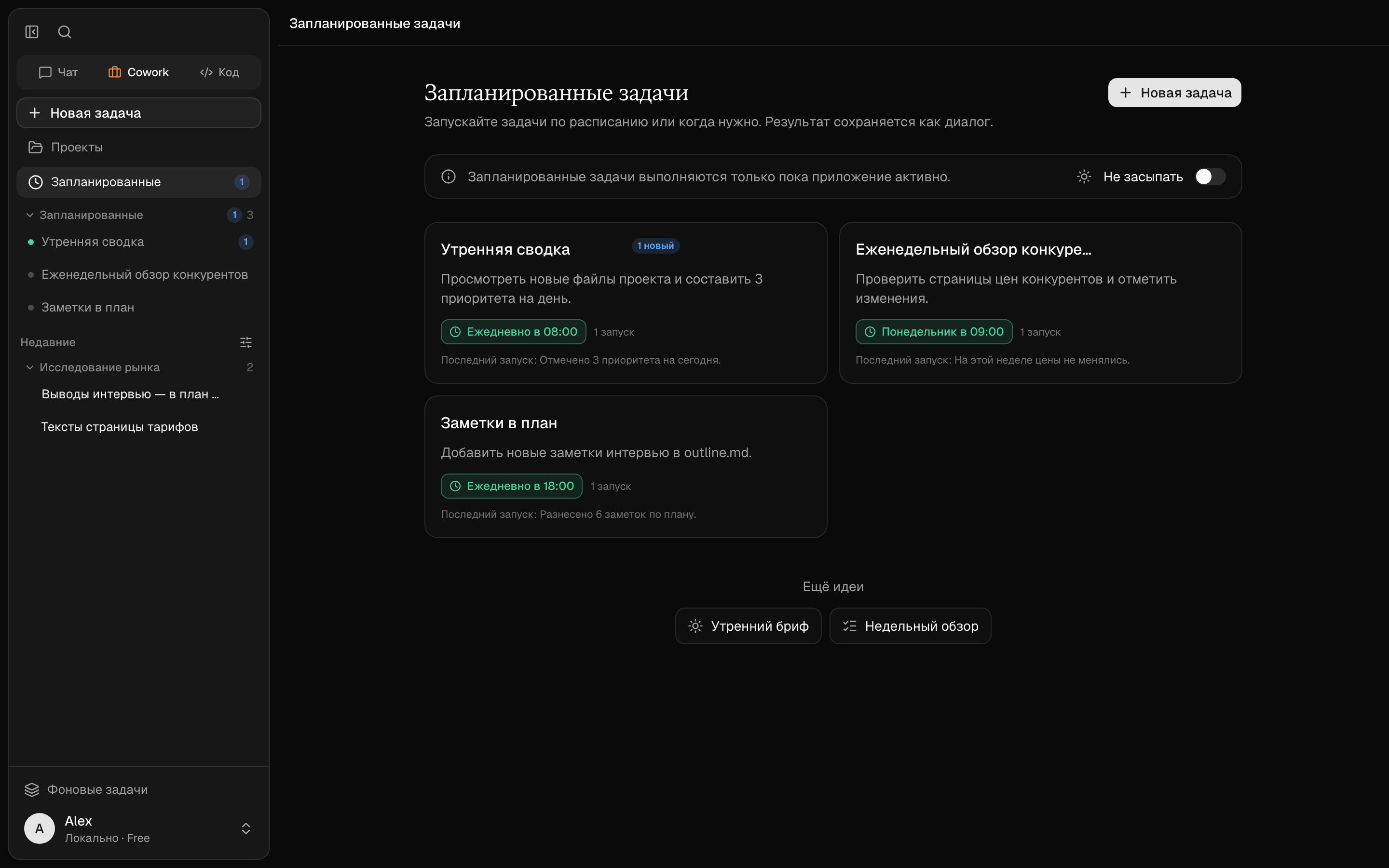Click the info icon in the notice banner
Image resolution: width=1389 pixels, height=868 pixels.
pos(448,177)
